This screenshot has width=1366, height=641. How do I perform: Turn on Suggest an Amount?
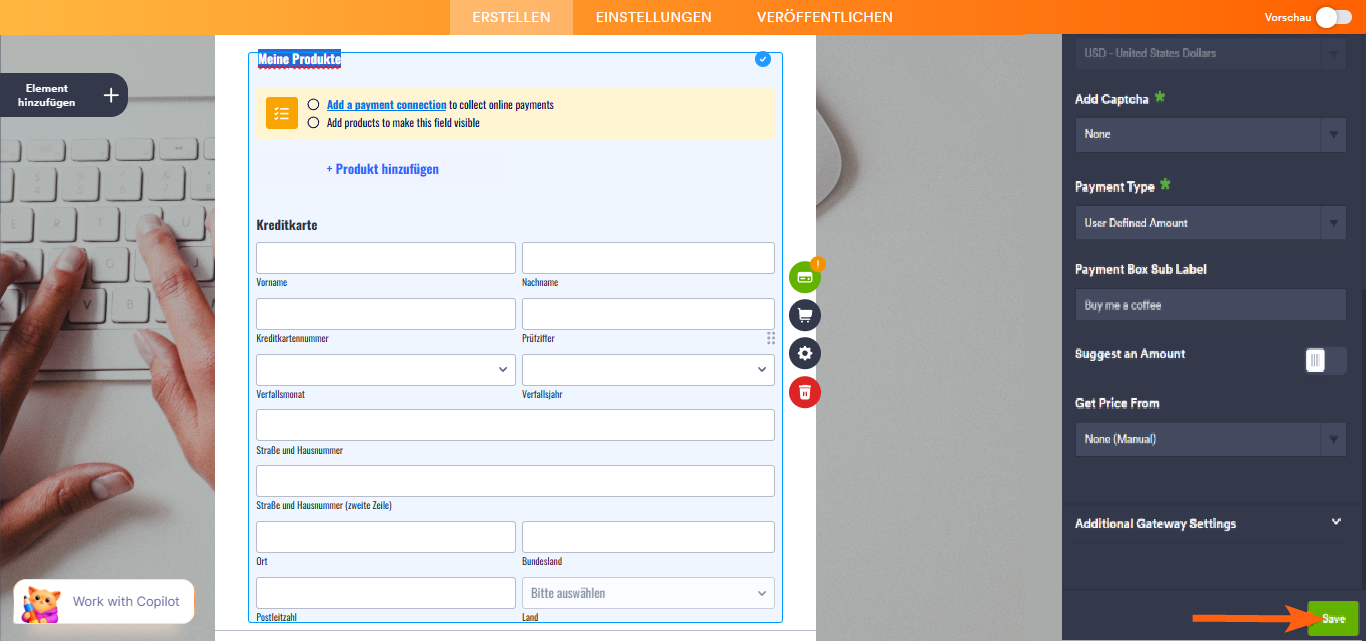(x=1324, y=361)
